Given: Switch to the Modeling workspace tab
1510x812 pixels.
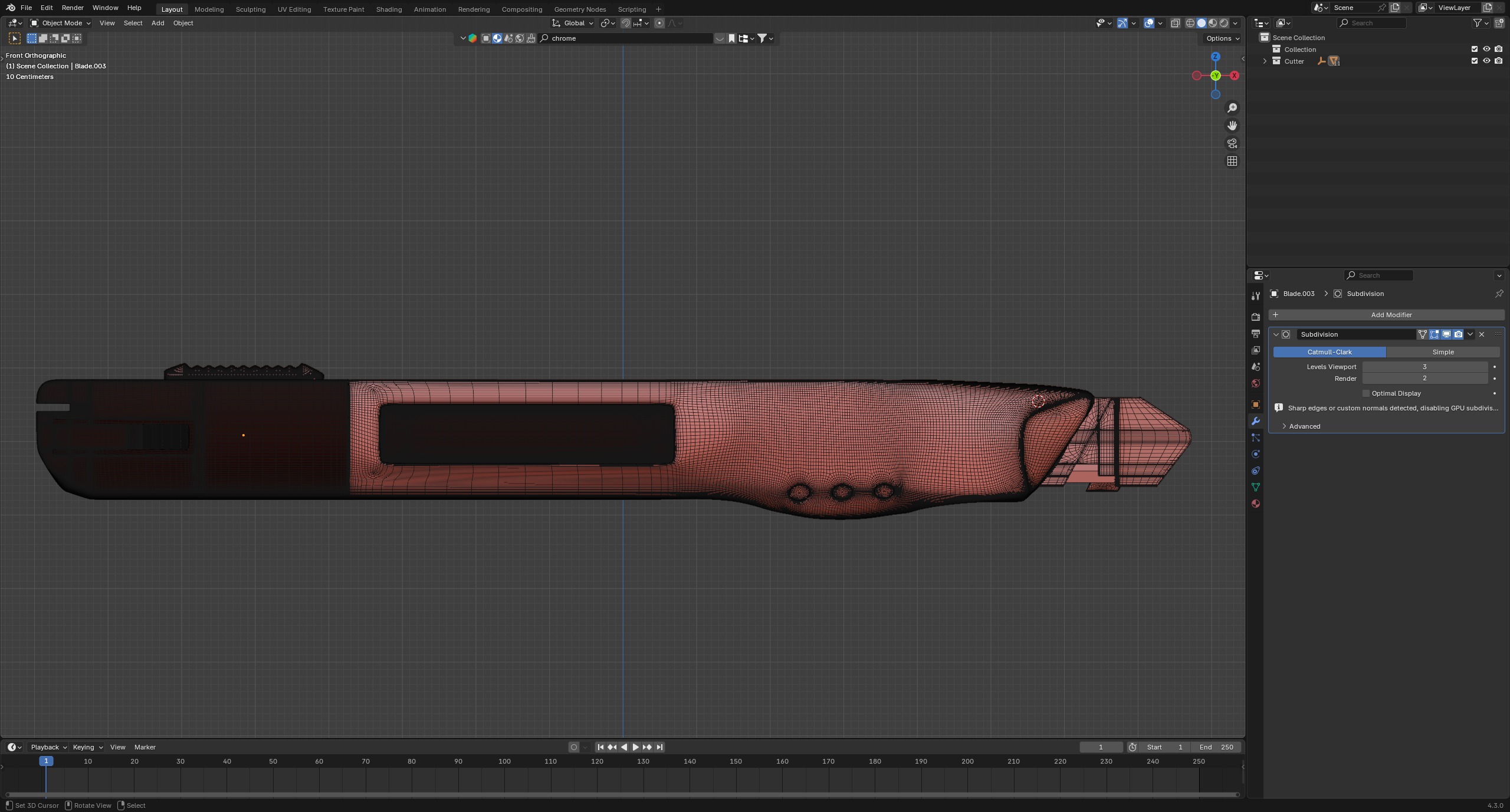Looking at the screenshot, I should 209,9.
